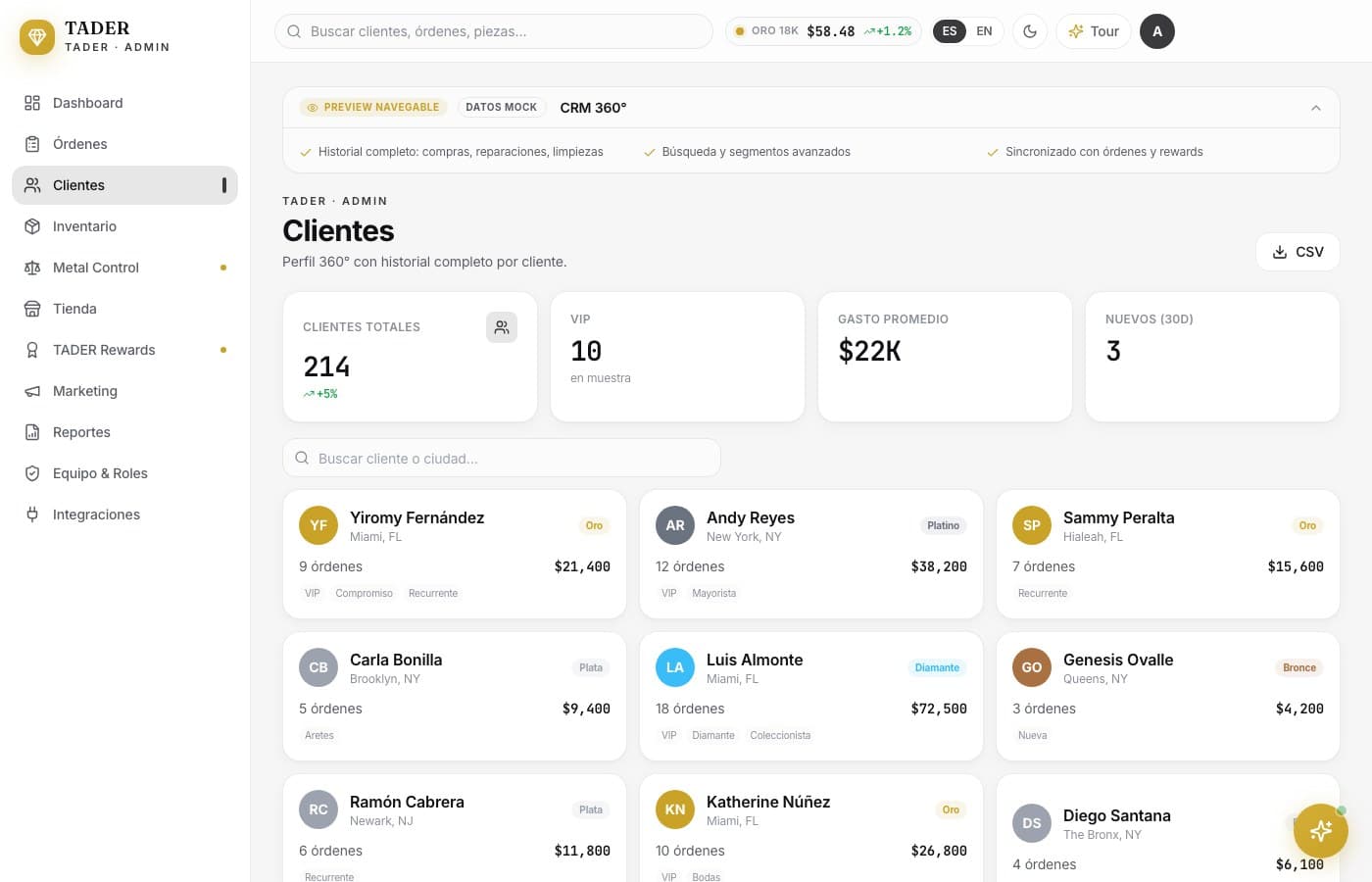Click the Clientes Totales people icon
This screenshot has height=882, width=1372.
point(502,327)
